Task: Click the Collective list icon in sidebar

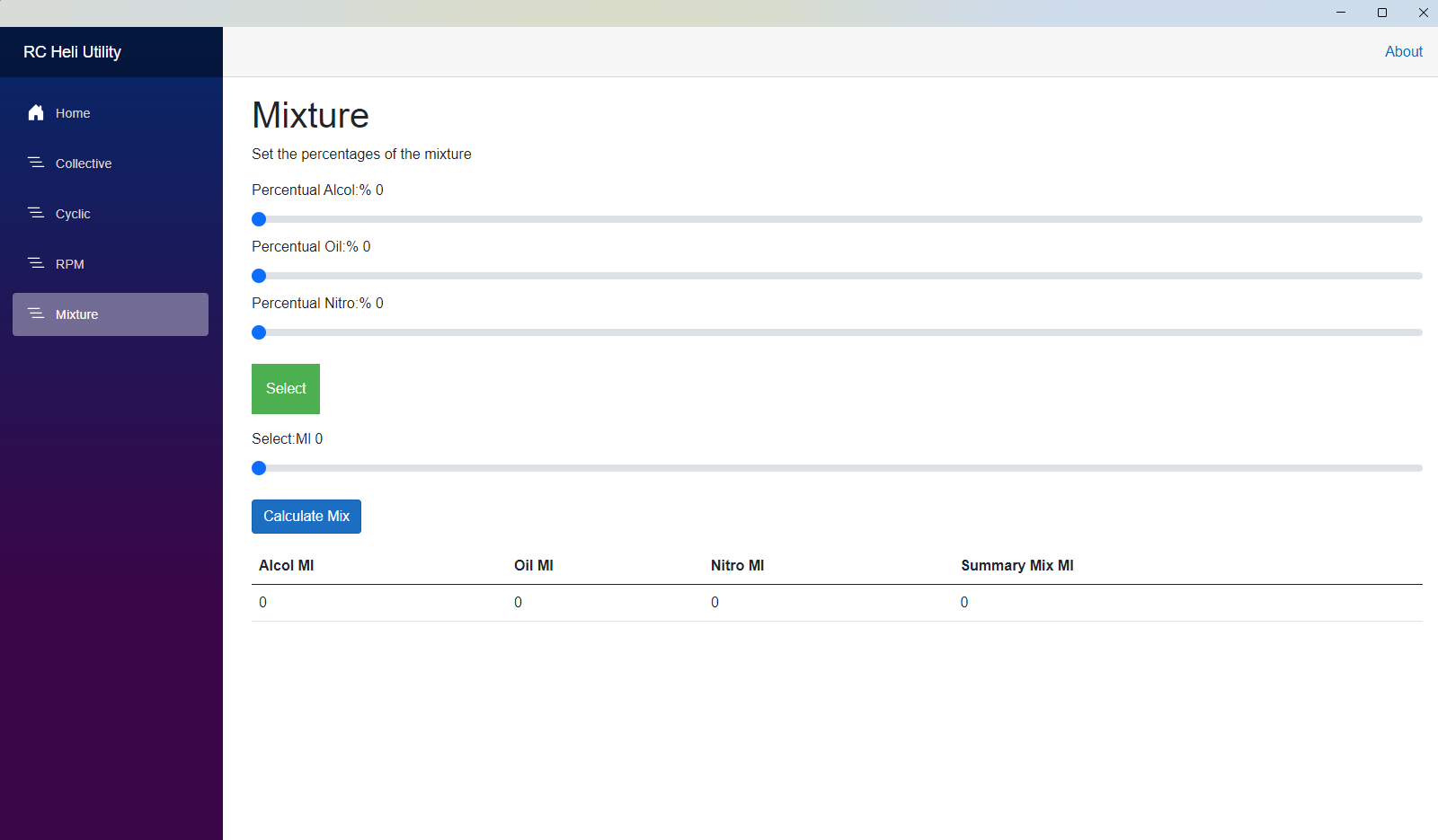Action: click(36, 163)
